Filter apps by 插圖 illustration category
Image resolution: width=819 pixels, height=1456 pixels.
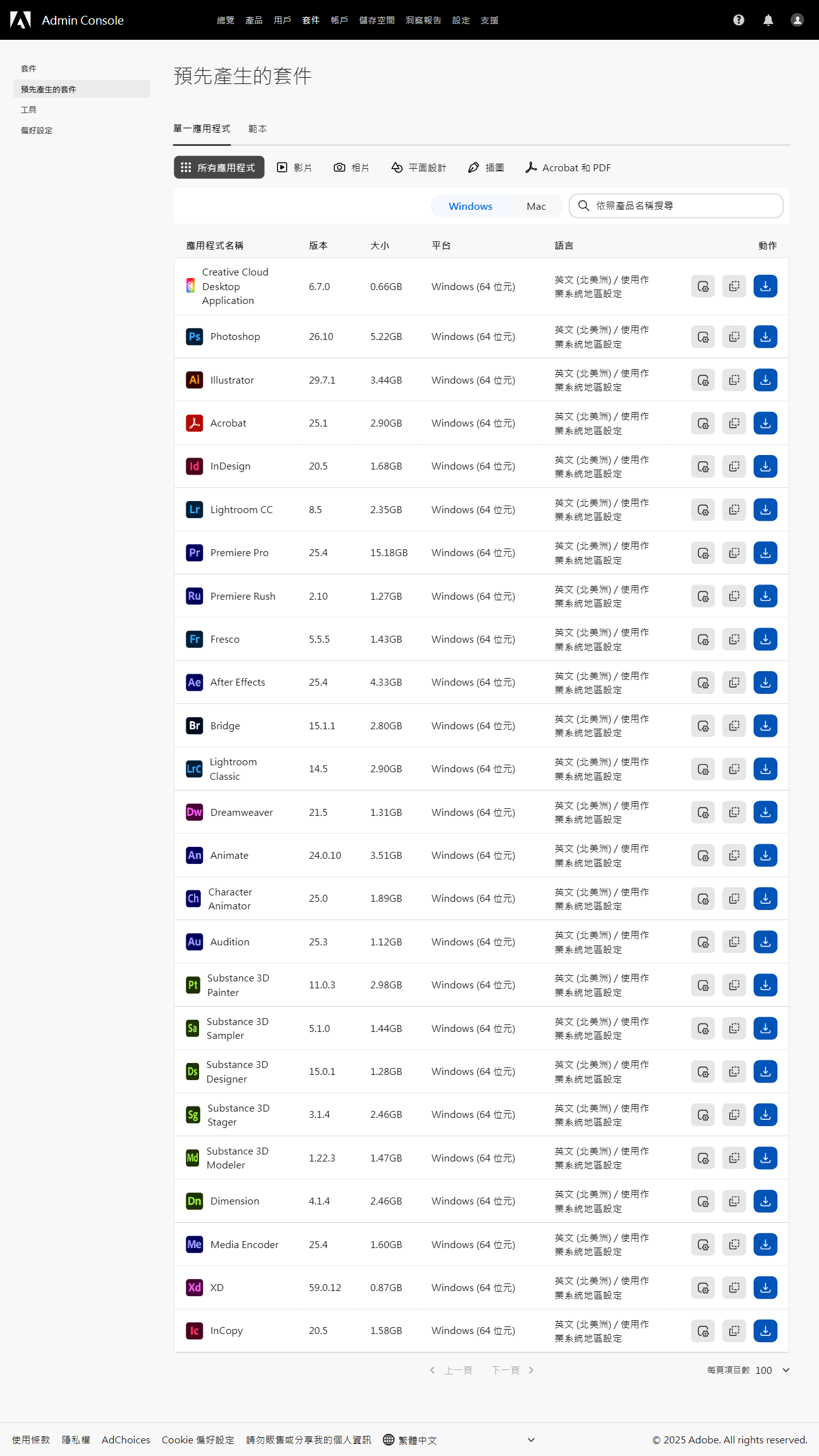coord(486,167)
